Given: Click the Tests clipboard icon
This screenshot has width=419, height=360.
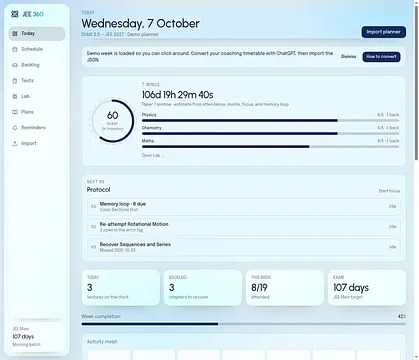Looking at the screenshot, I should point(15,80).
